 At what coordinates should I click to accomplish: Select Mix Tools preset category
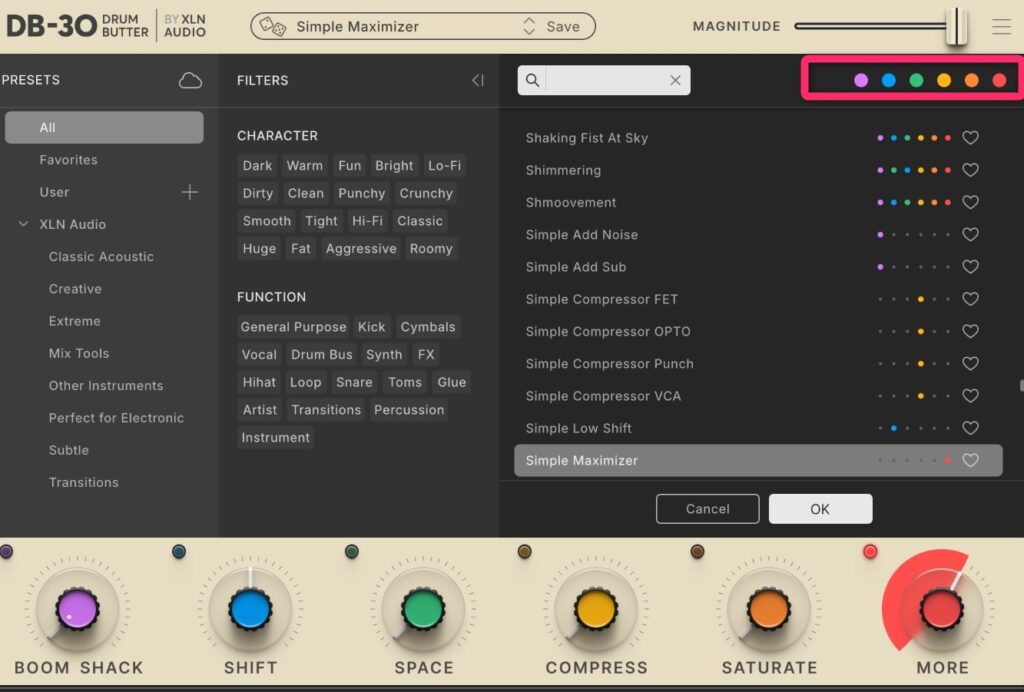pyautogui.click(x=79, y=353)
